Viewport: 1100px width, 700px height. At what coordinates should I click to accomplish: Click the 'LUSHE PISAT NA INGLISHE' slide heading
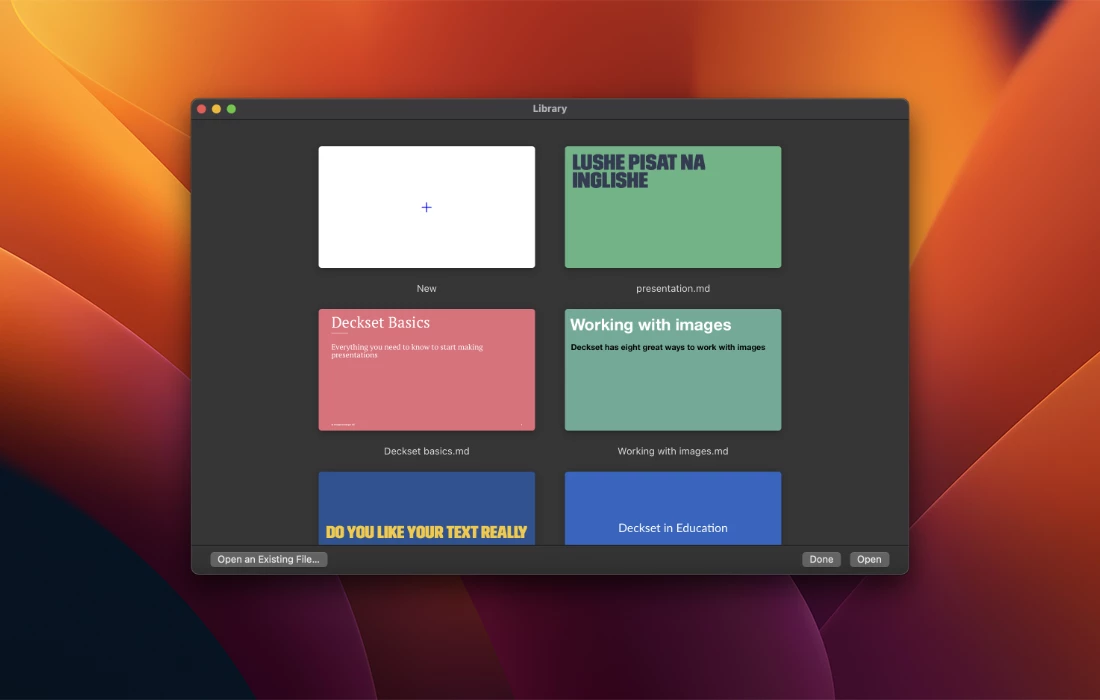[x=638, y=171]
